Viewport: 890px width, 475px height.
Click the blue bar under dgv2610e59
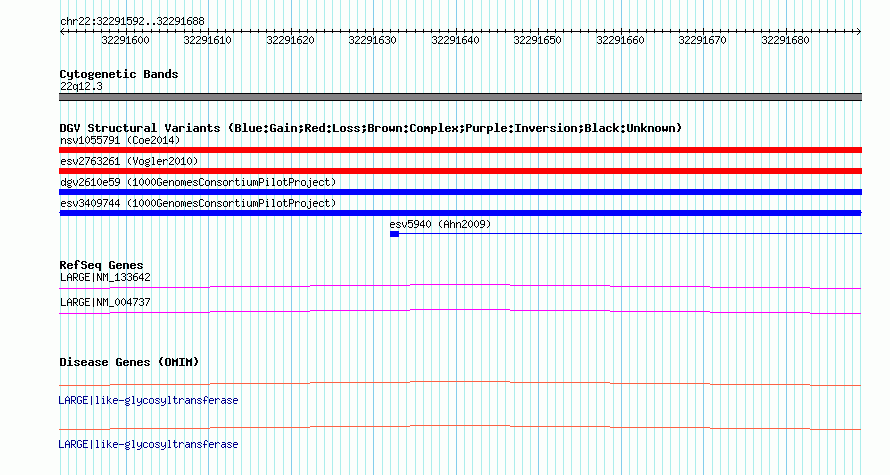pos(460,192)
